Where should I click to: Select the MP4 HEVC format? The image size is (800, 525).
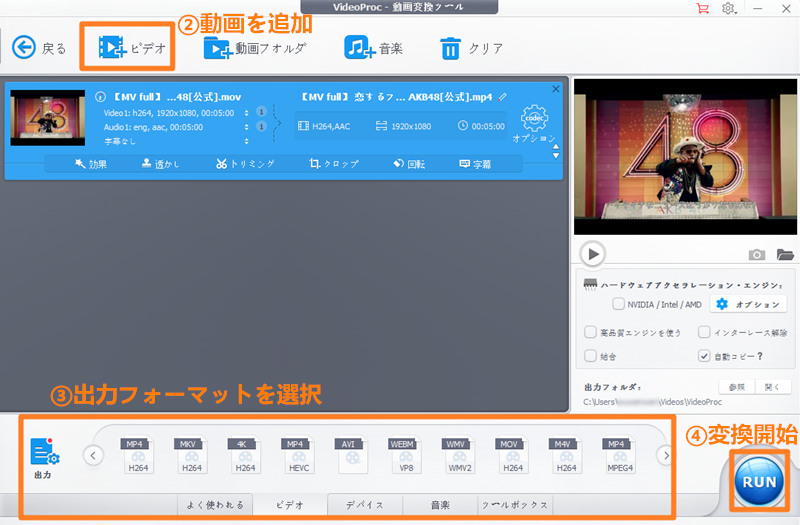298,455
